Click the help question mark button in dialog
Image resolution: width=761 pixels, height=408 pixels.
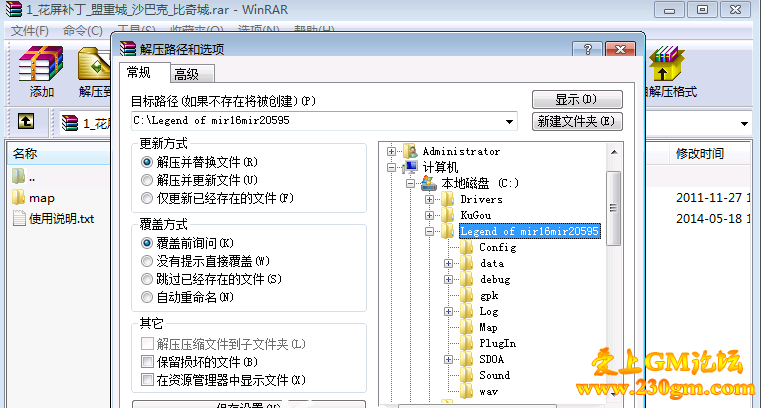coord(587,49)
